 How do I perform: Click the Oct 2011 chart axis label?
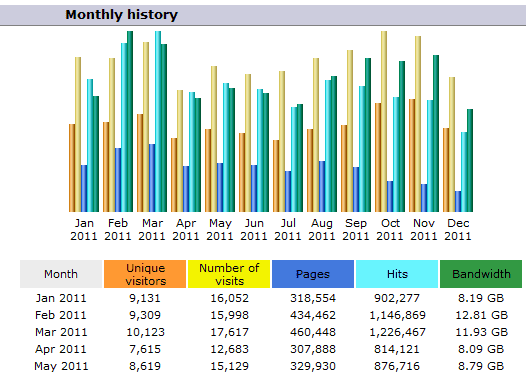pyautogui.click(x=390, y=229)
